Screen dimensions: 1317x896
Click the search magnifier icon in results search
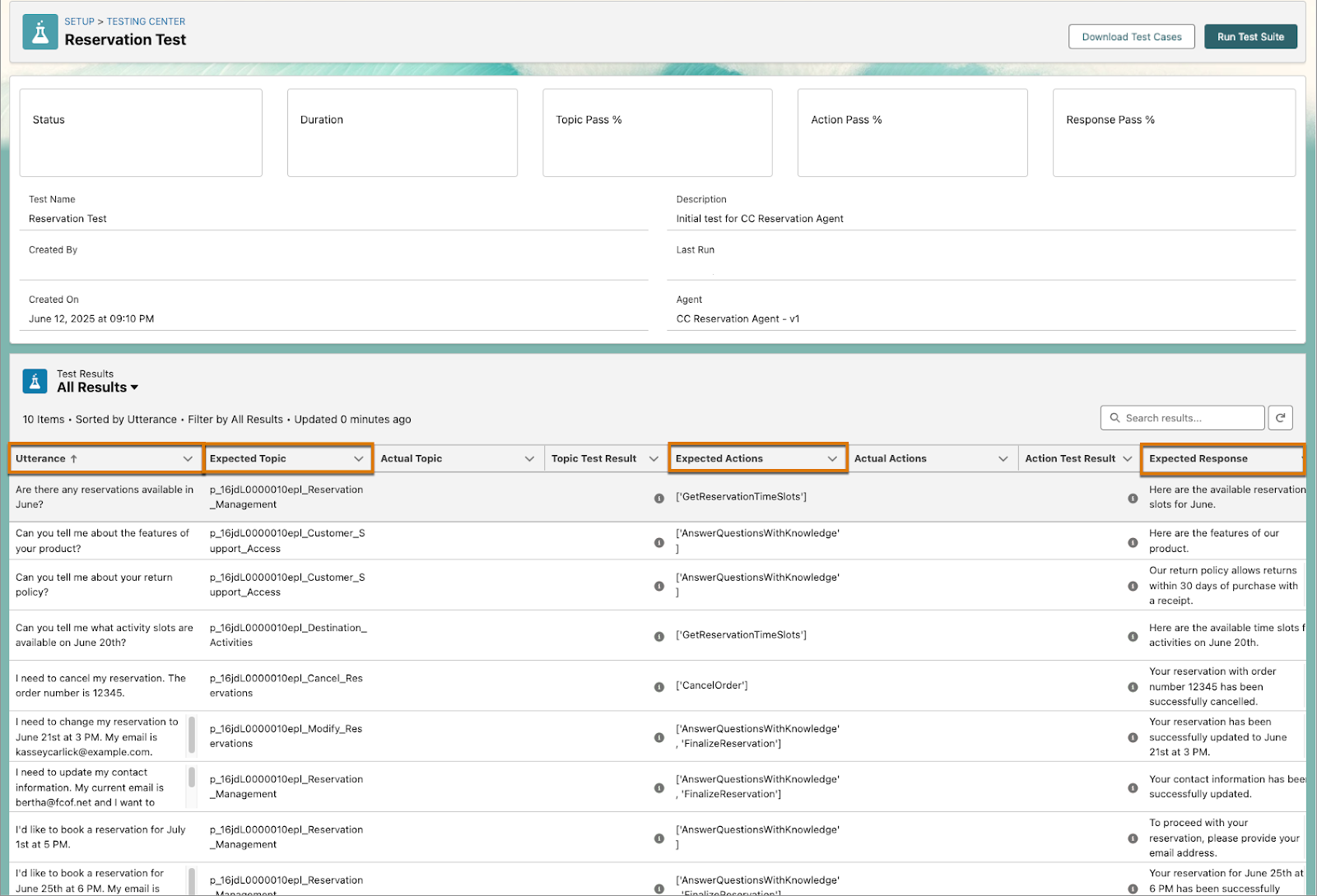tap(1115, 418)
